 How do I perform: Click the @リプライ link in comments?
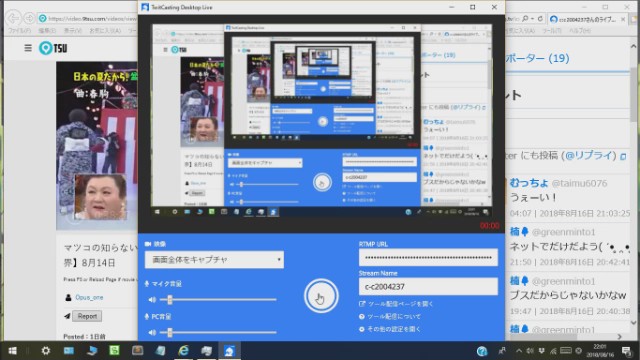coord(591,156)
